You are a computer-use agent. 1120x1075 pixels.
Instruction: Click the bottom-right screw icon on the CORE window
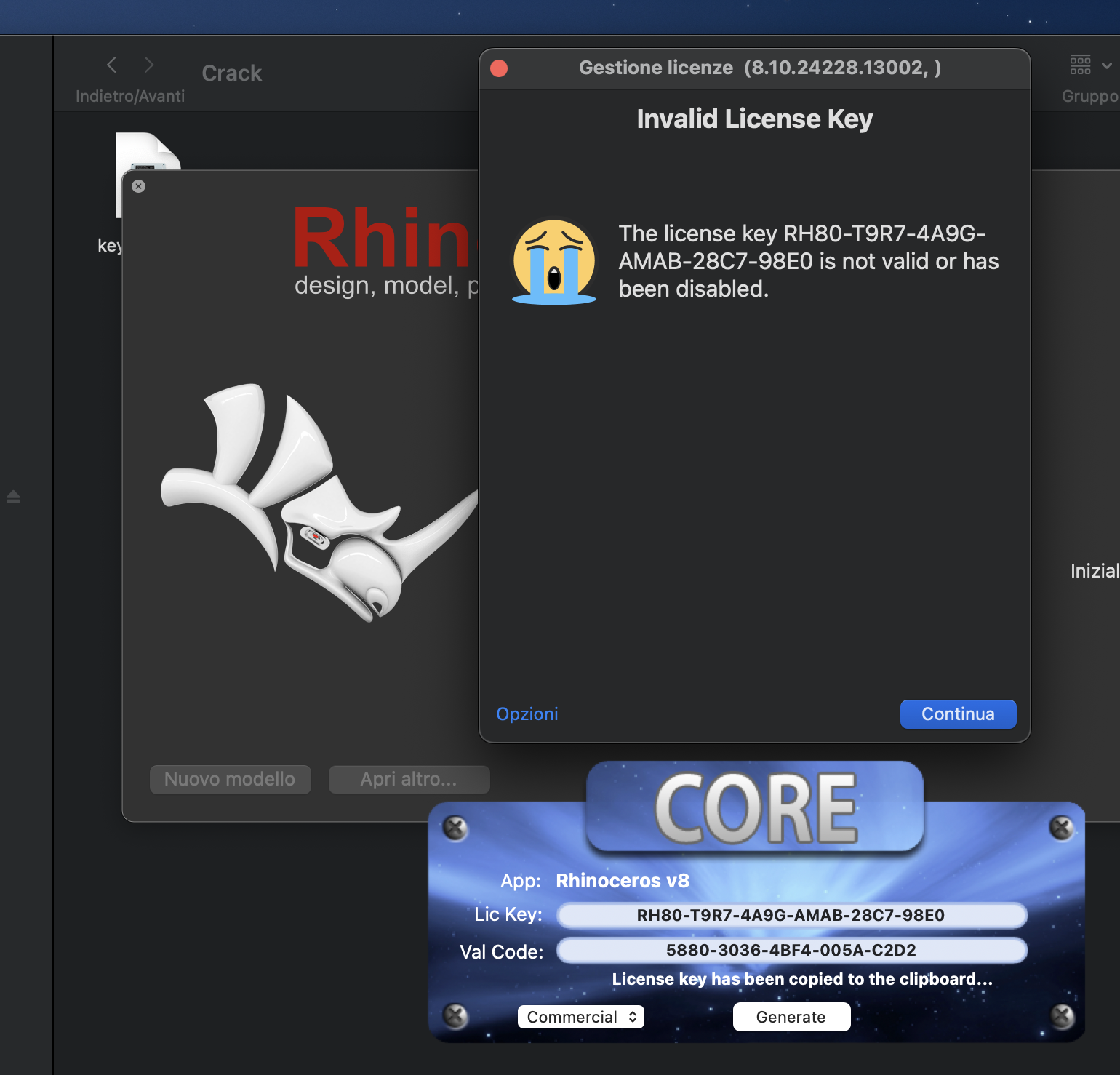pyautogui.click(x=1063, y=1015)
